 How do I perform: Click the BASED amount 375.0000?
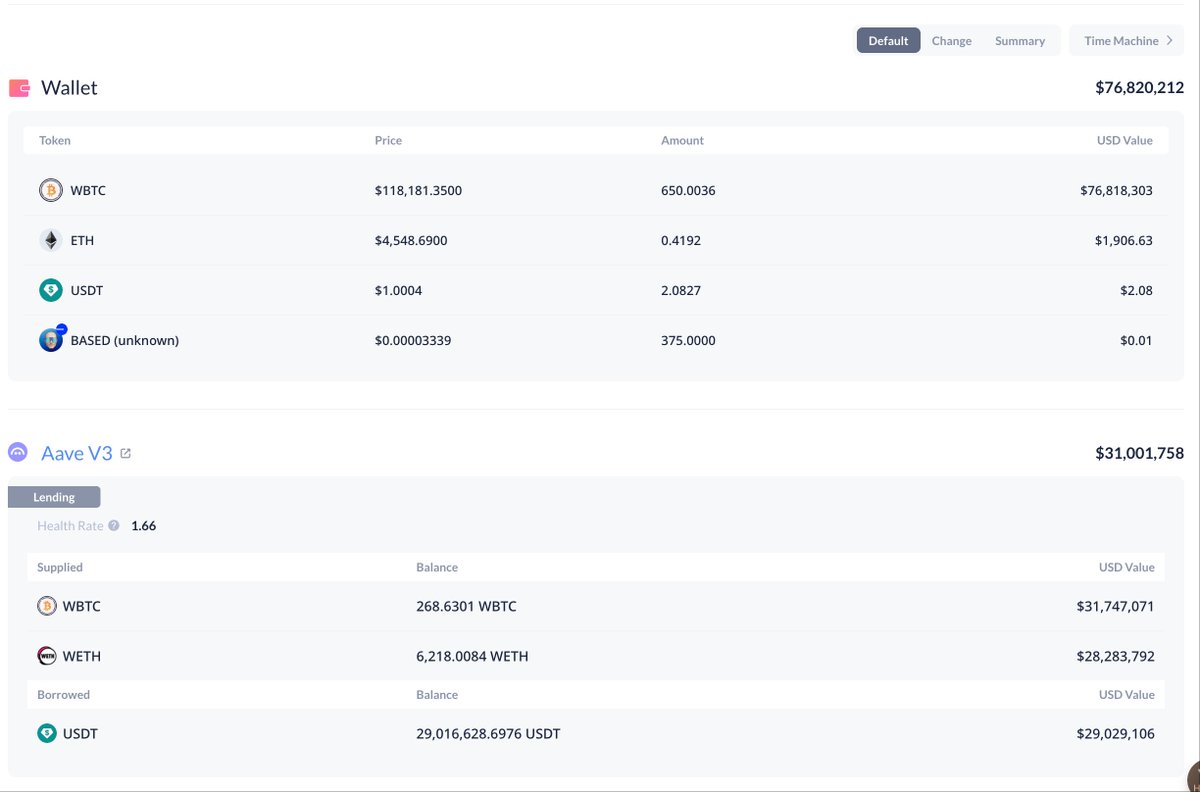click(688, 340)
